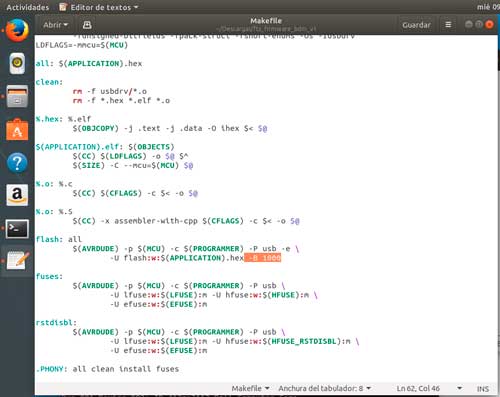
Task: Open the Help question mark icon
Action: [17, 163]
